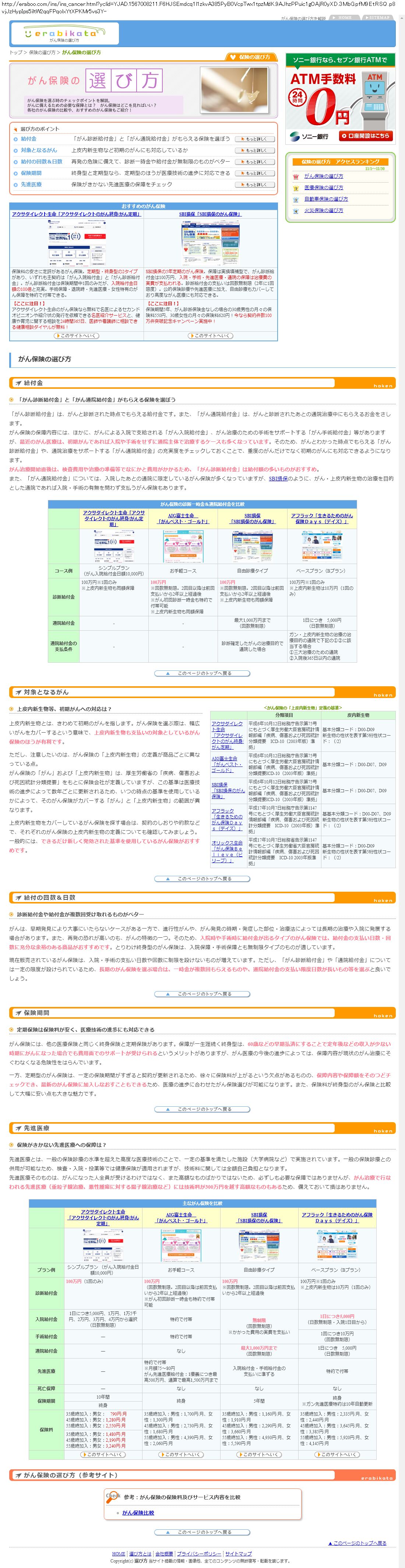Click このページのトップへ戻る below 参考サイト box
Image resolution: width=405 pixels, height=1568 pixels.
pos(202,1532)
